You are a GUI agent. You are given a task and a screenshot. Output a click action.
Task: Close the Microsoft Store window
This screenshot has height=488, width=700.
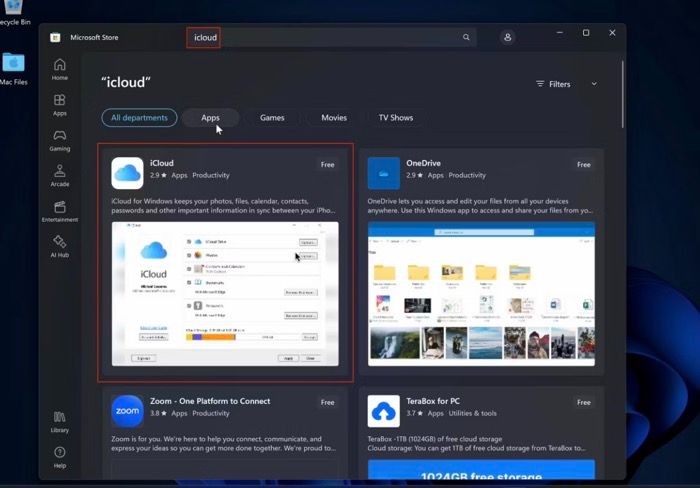pos(612,33)
